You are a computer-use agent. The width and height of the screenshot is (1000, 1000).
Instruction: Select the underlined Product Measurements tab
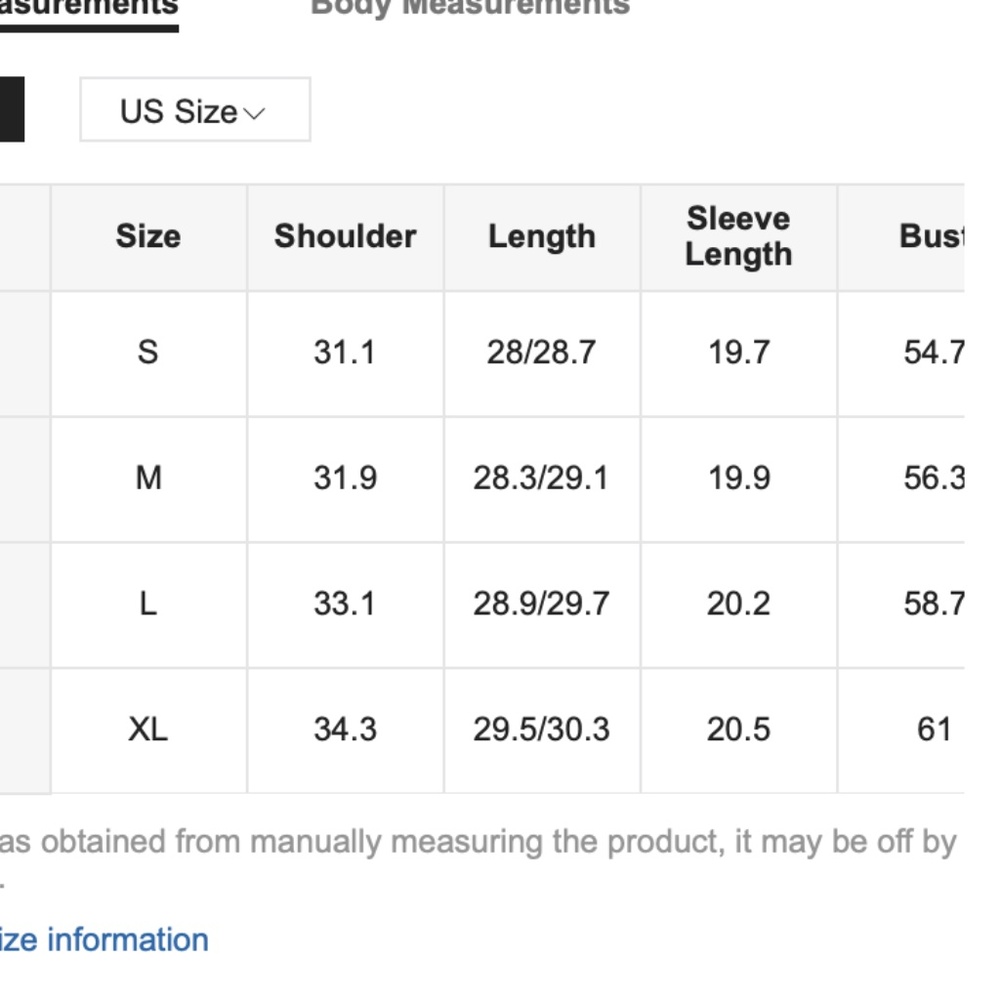click(x=88, y=8)
